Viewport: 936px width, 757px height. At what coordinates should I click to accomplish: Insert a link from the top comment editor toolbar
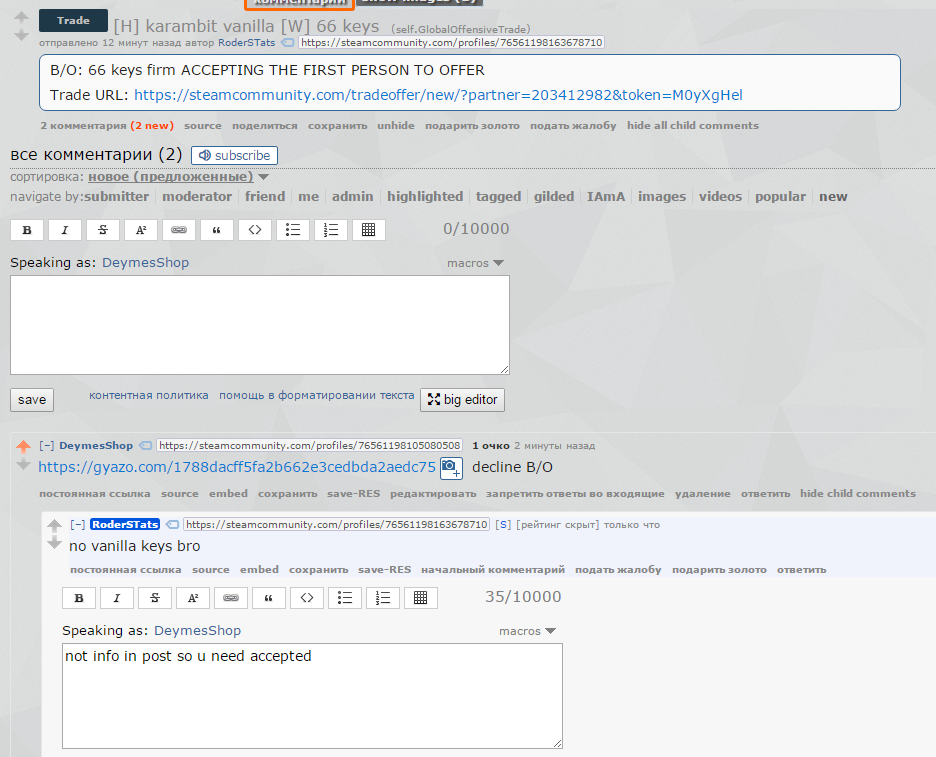pos(179,230)
